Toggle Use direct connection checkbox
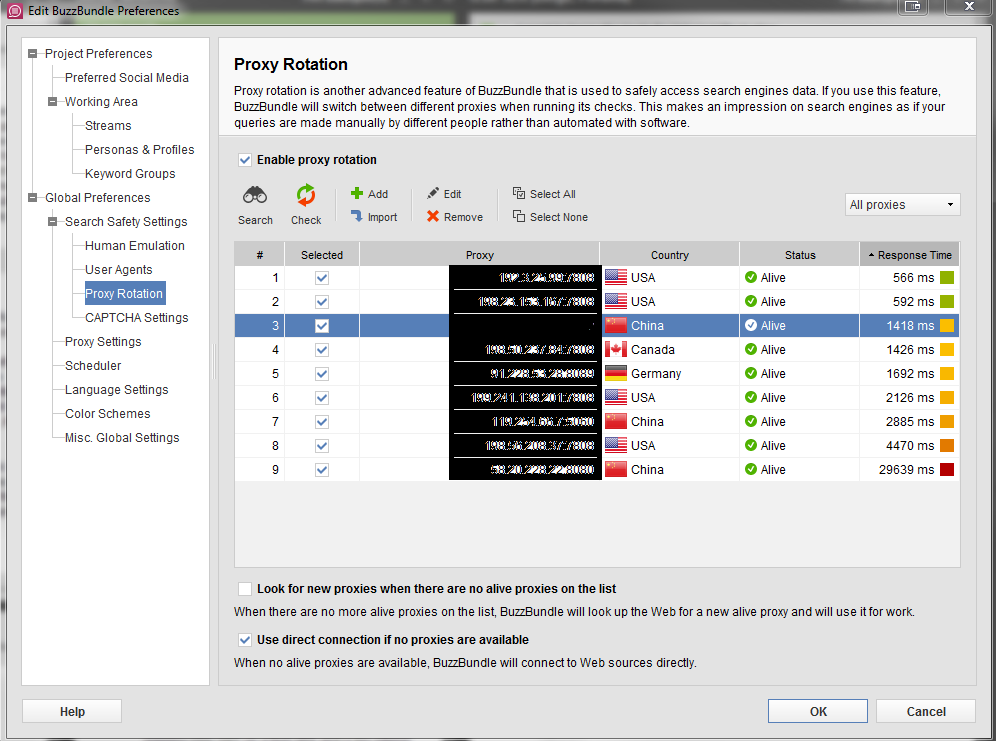The image size is (996, 741). pos(245,639)
